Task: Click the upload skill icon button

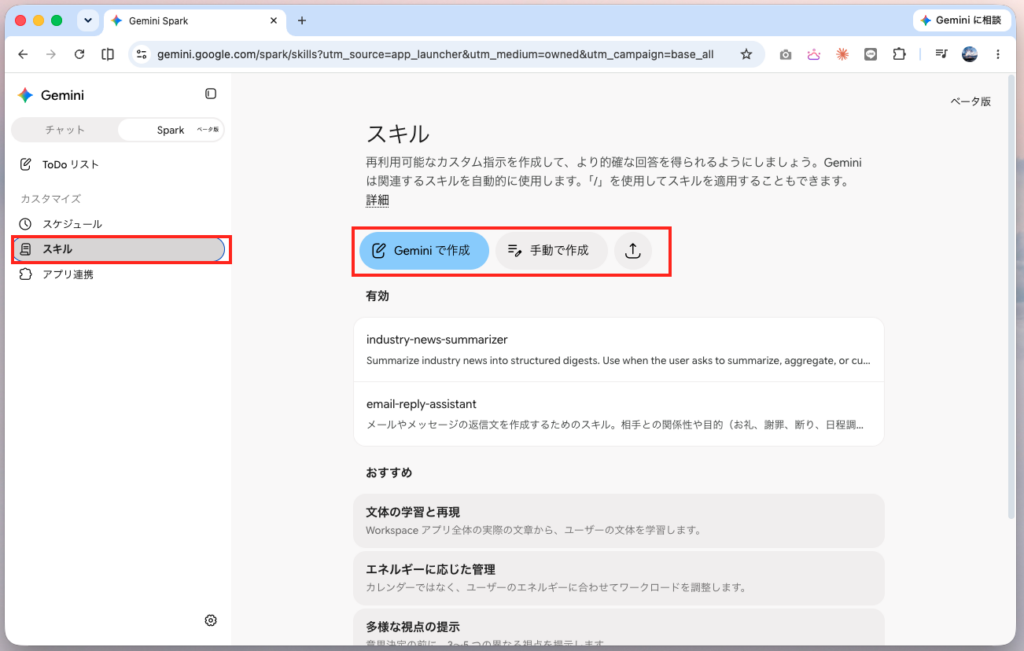Action: 633,251
